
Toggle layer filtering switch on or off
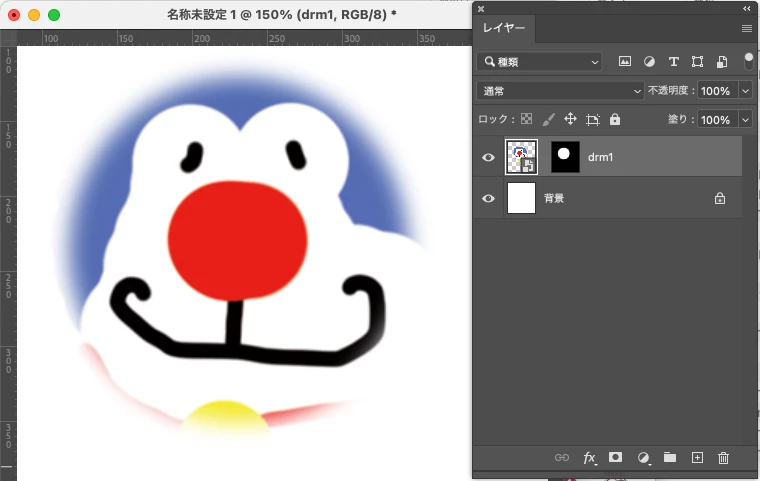(748, 61)
